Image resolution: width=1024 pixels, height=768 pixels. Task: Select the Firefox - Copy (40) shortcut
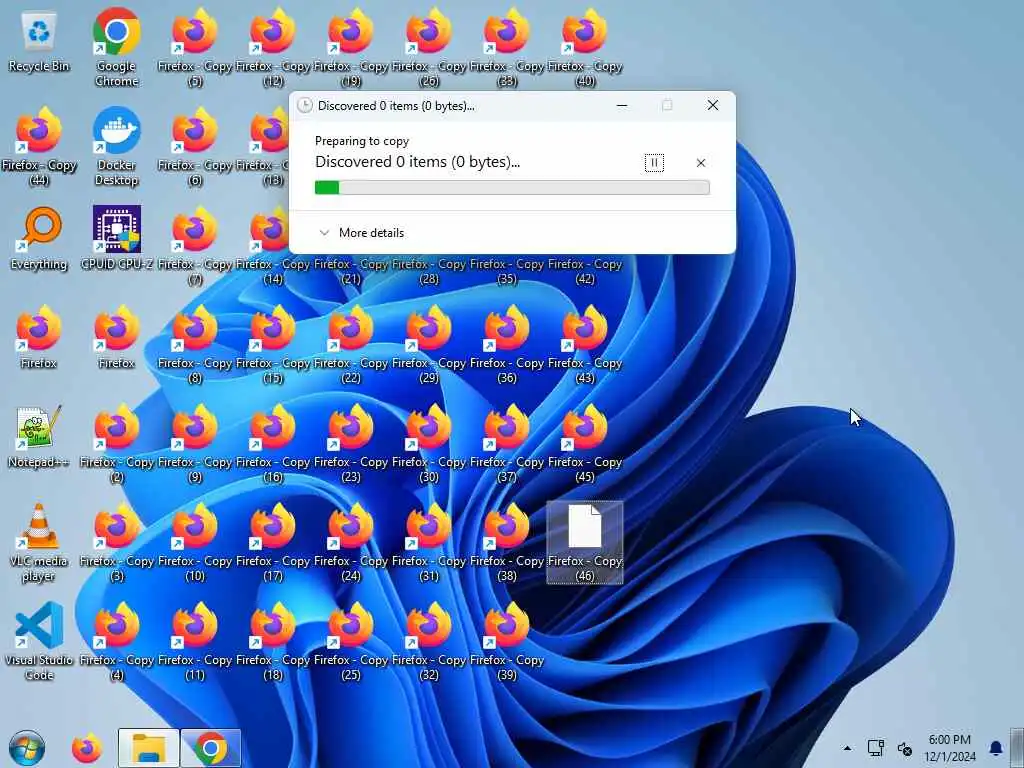pyautogui.click(x=584, y=47)
